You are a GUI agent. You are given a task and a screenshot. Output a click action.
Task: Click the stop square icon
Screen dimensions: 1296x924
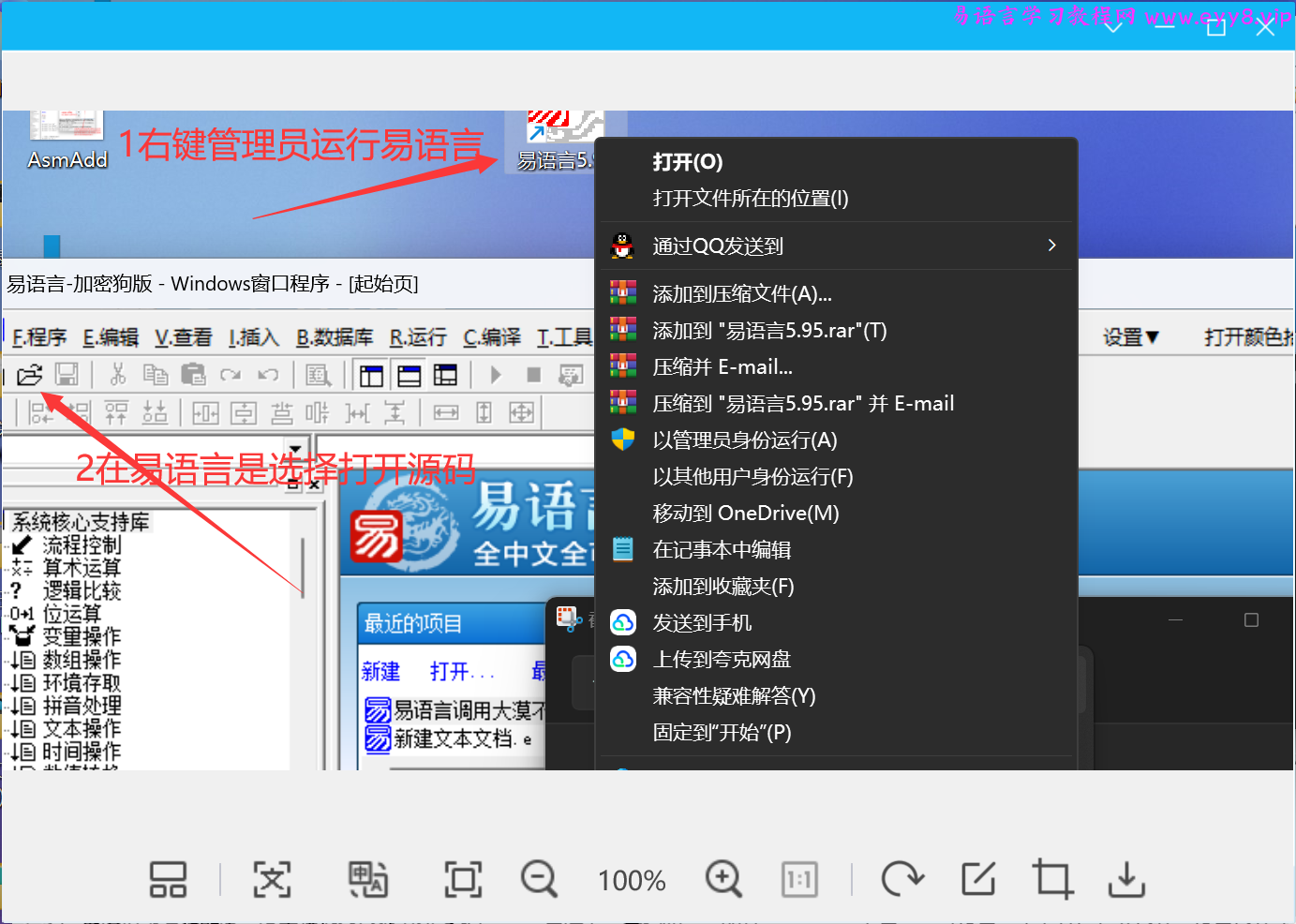(534, 375)
